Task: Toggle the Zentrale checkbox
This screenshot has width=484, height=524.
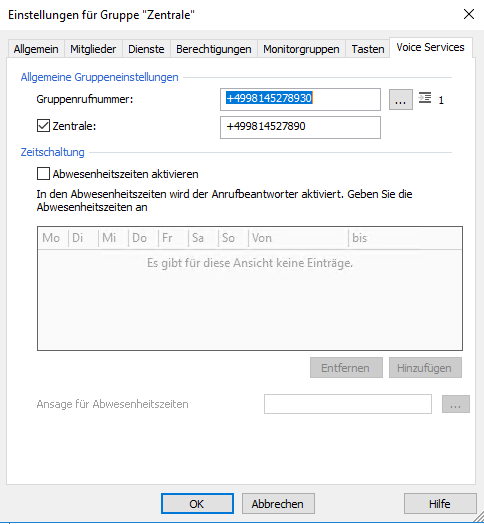Action: 43,126
